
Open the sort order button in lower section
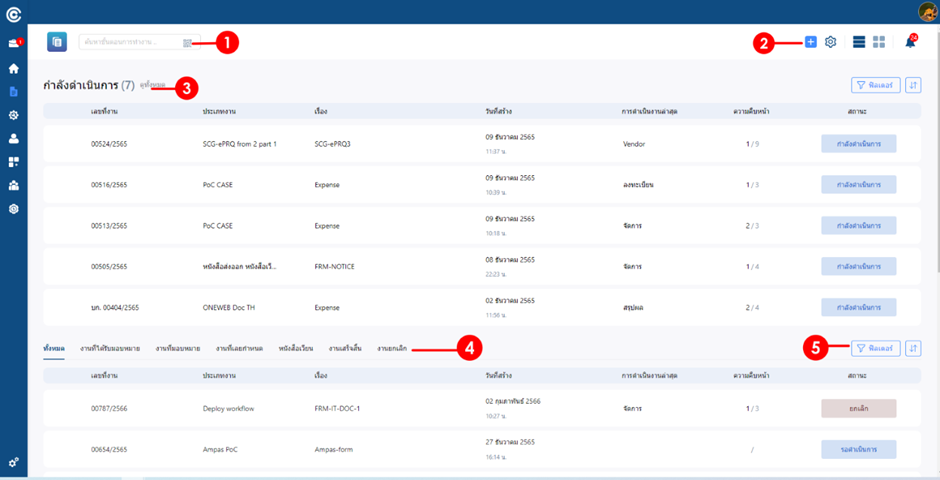[x=913, y=348]
